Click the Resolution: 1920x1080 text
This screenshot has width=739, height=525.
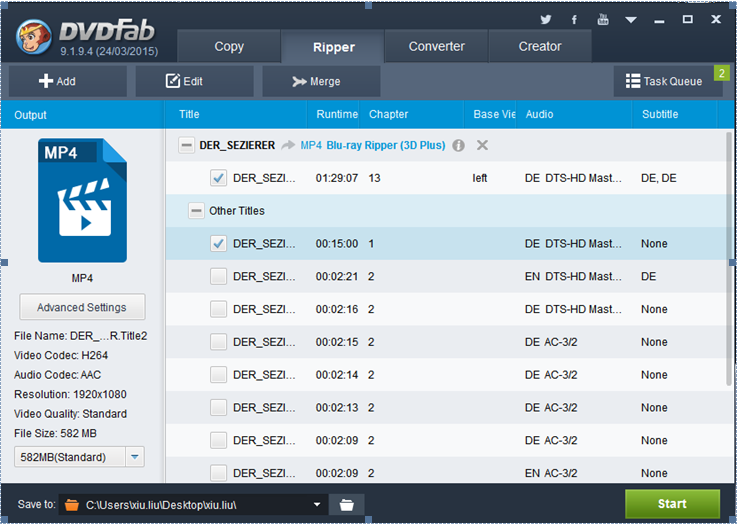coord(70,394)
